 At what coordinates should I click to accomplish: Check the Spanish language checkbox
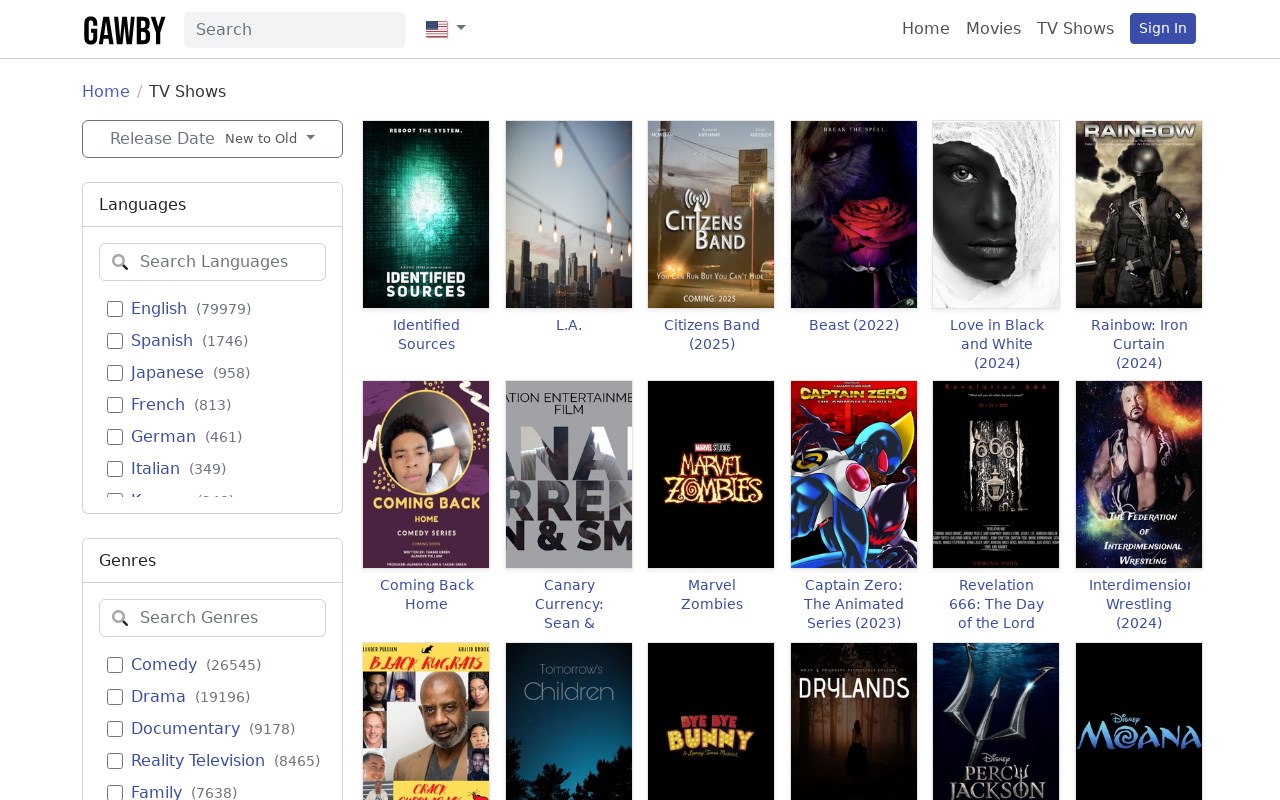pos(115,341)
